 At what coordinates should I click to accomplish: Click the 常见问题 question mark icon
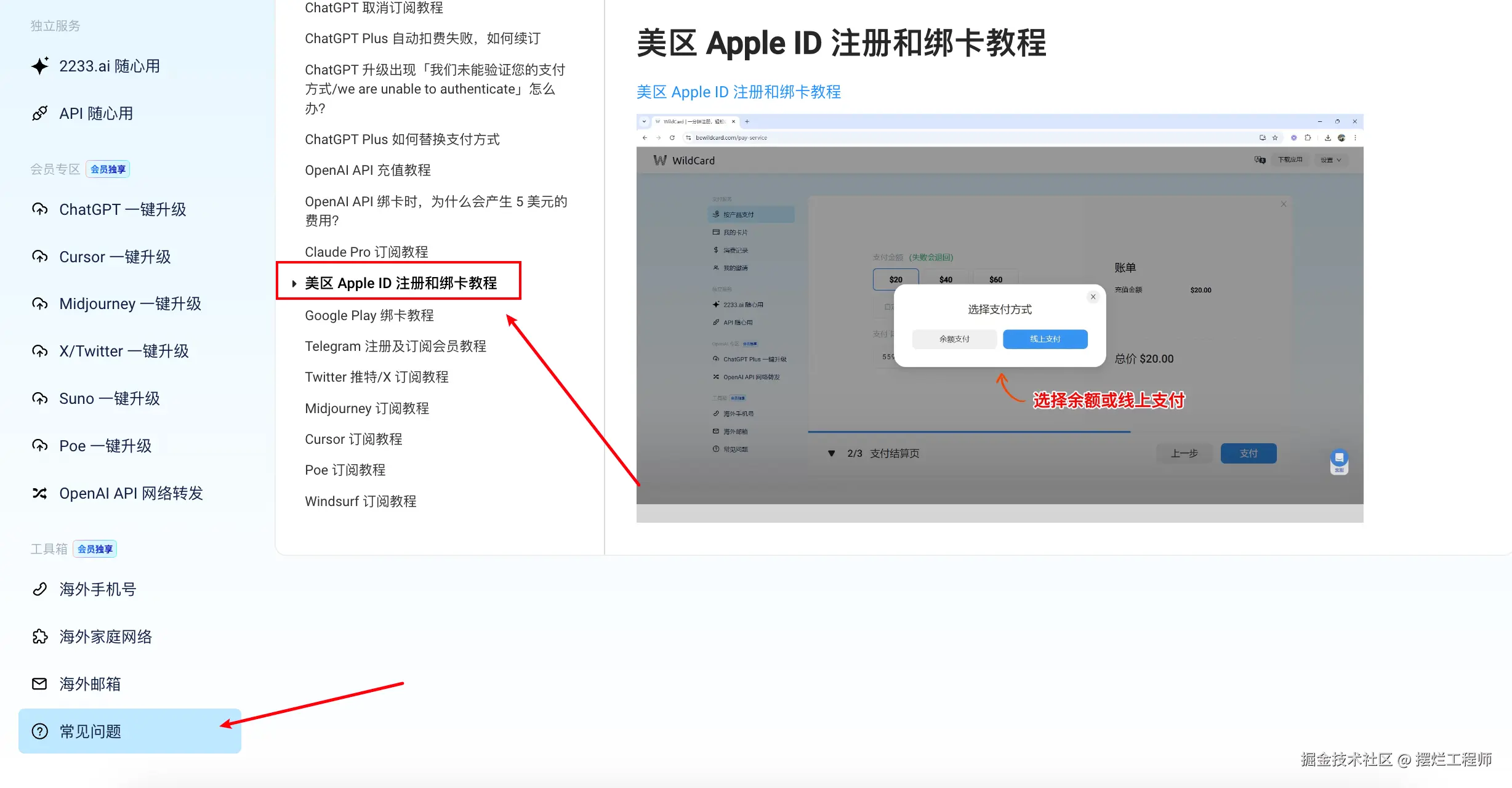(40, 731)
